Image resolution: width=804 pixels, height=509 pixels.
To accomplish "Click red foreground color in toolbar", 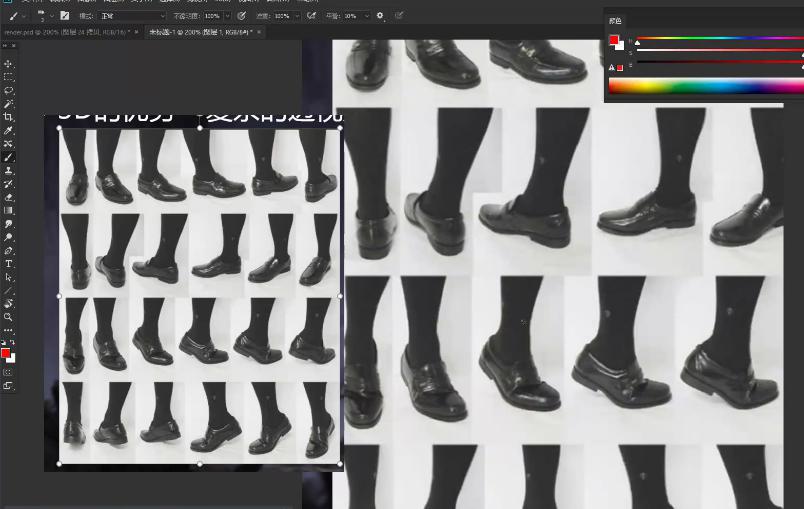I will [x=5, y=353].
